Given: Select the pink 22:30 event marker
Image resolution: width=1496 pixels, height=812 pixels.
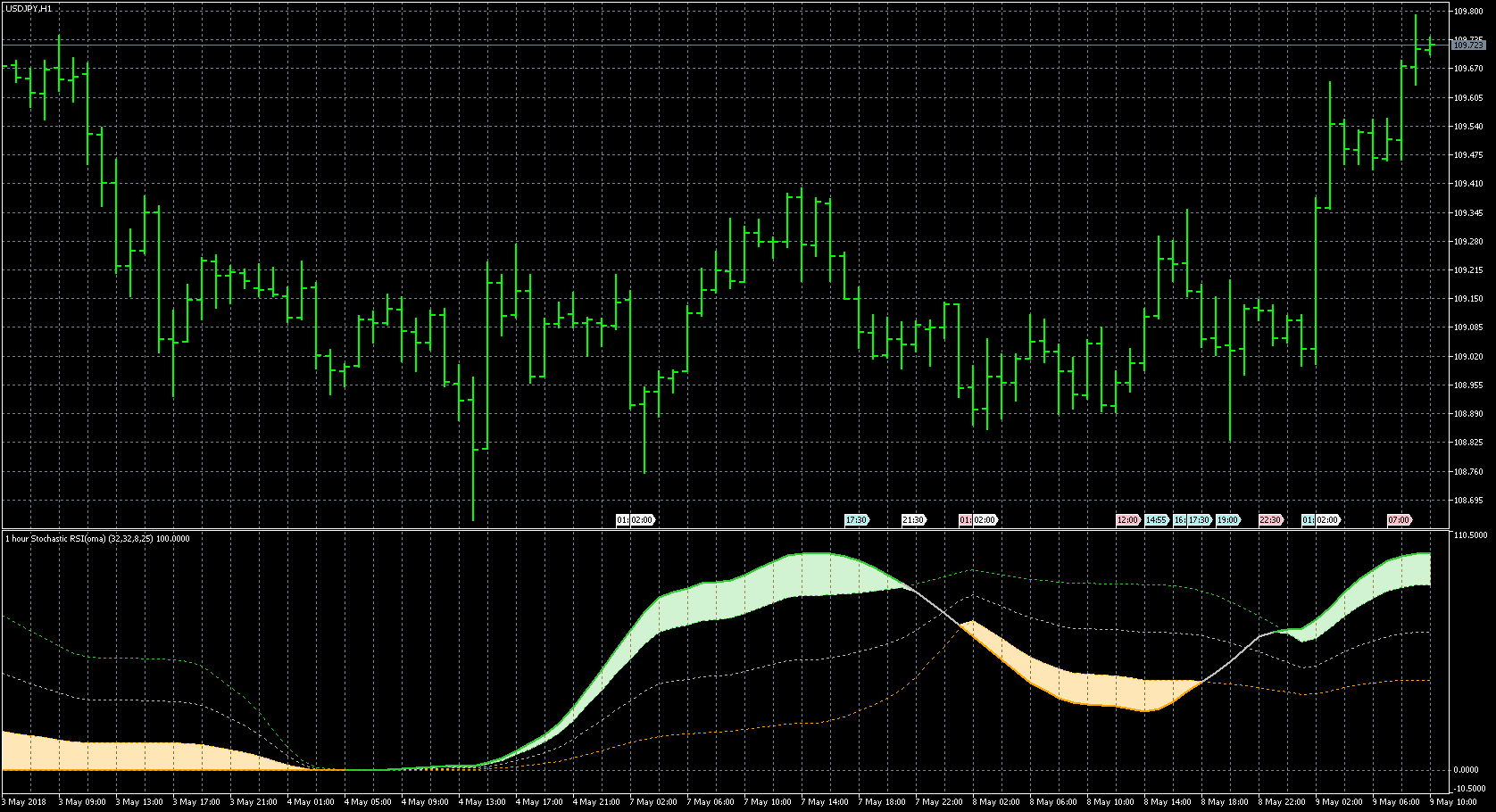Looking at the screenshot, I should coord(1270,520).
